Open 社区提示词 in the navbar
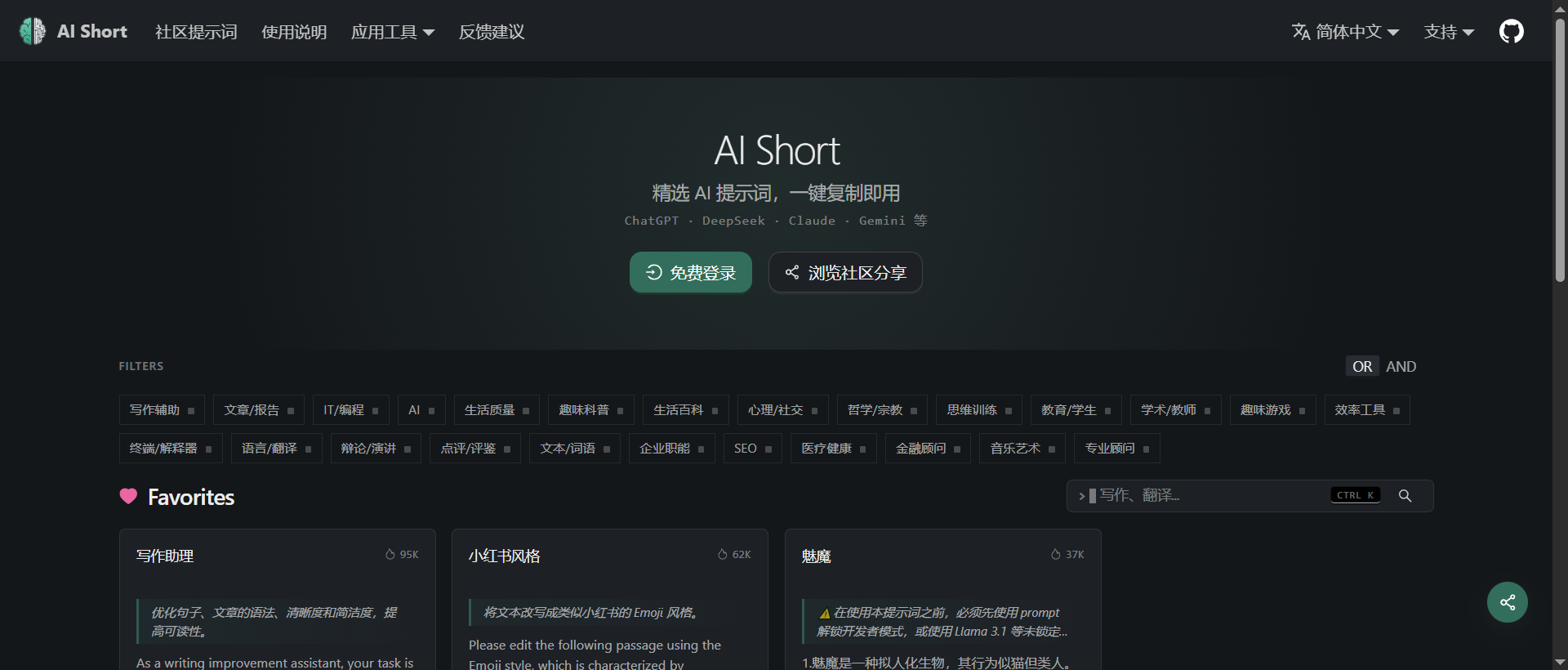This screenshot has height=670, width=1568. (x=196, y=32)
